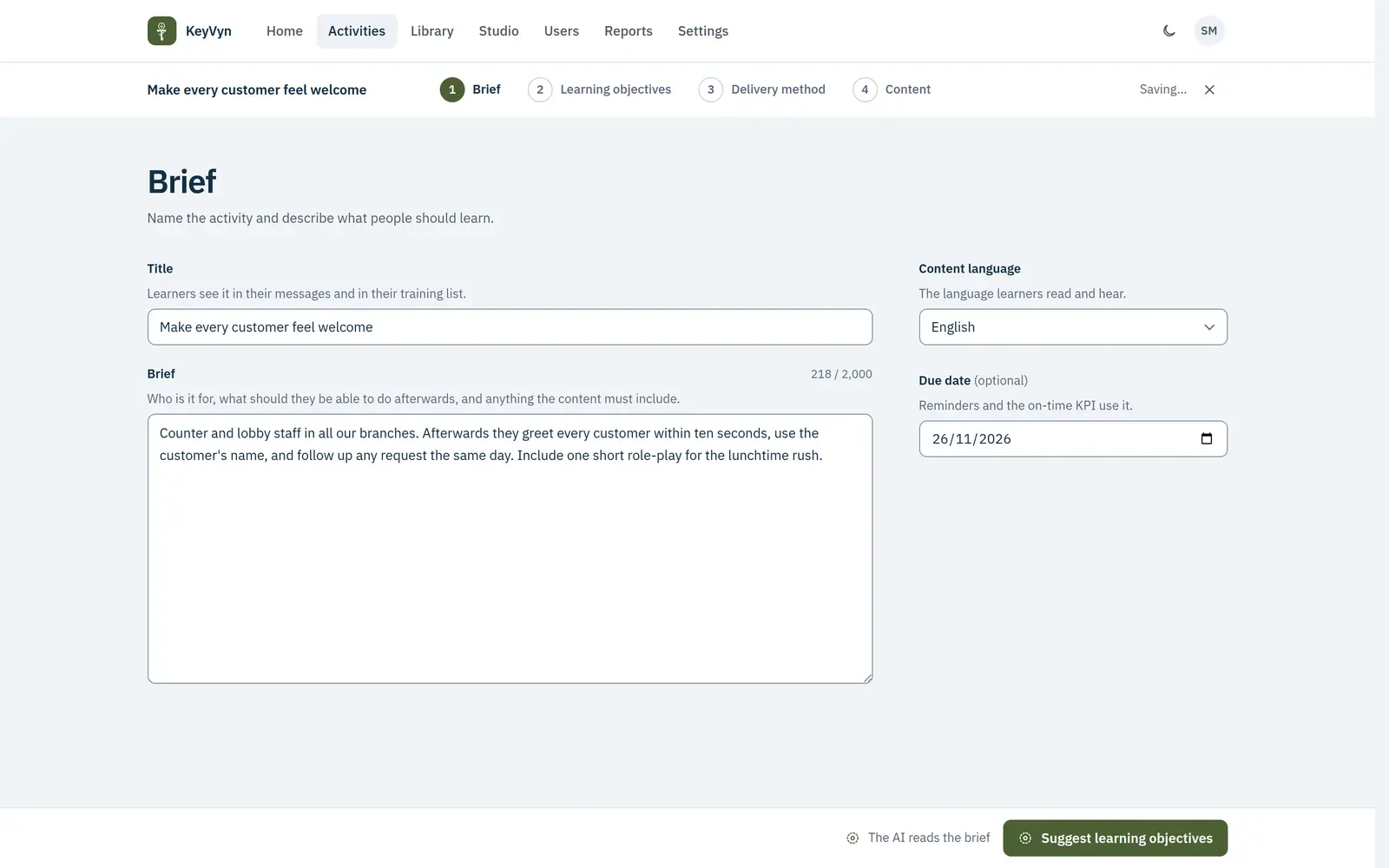The width and height of the screenshot is (1389, 868).
Task: Click 'The AI reads the brief' text
Action: click(x=929, y=838)
